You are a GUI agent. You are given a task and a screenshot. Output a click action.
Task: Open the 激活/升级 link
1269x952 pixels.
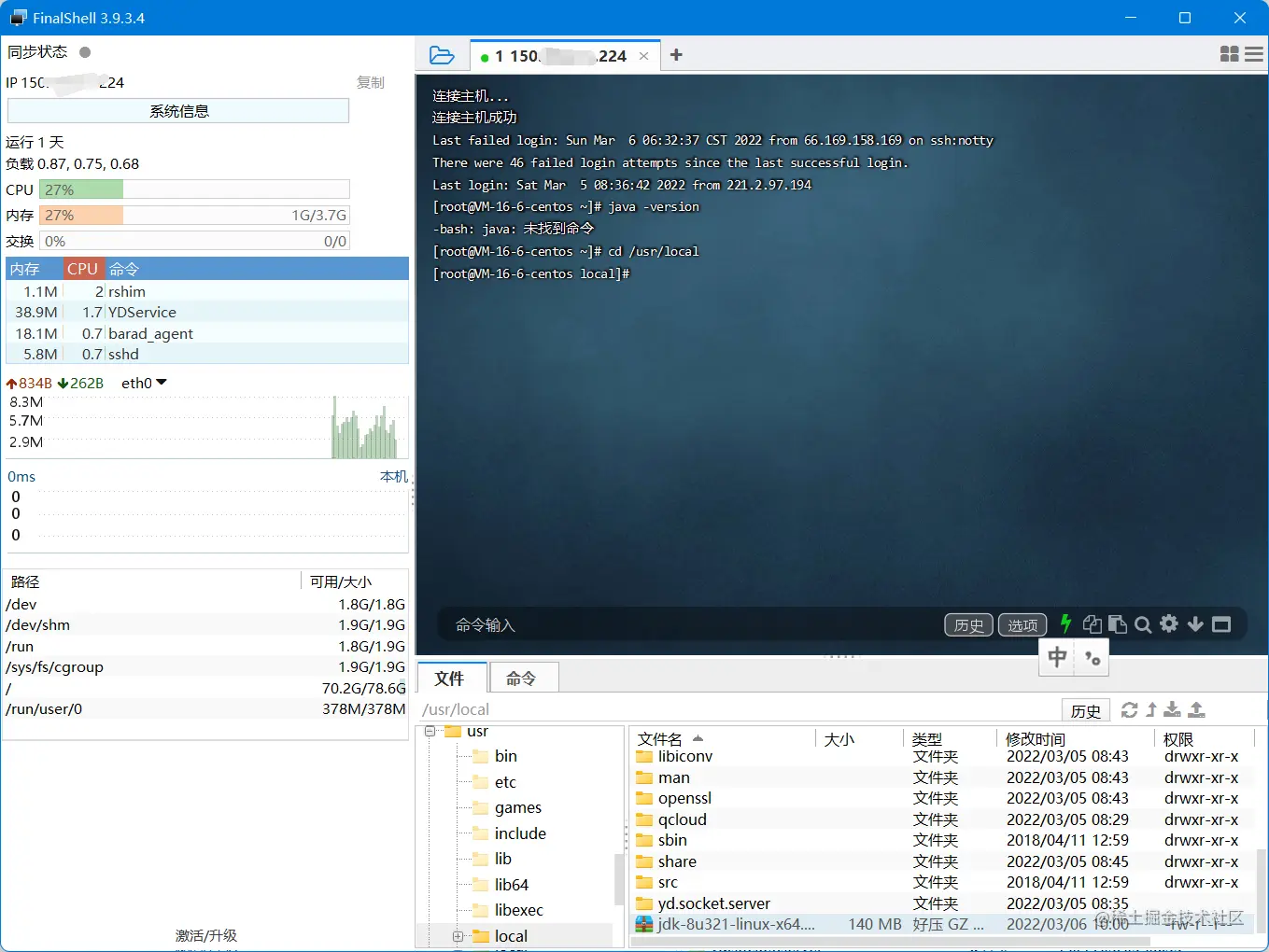(206, 935)
